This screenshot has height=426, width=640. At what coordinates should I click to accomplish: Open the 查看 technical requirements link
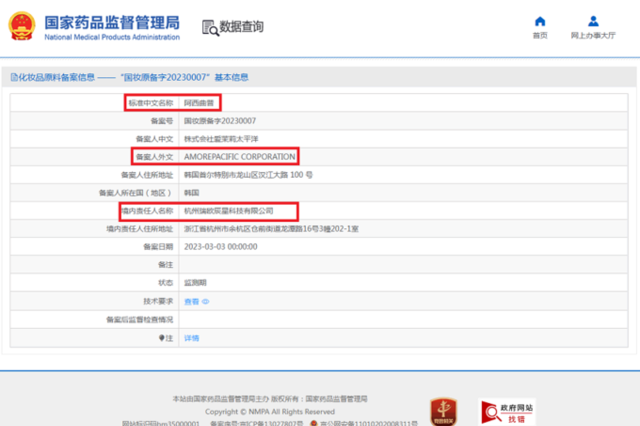pyautogui.click(x=191, y=302)
